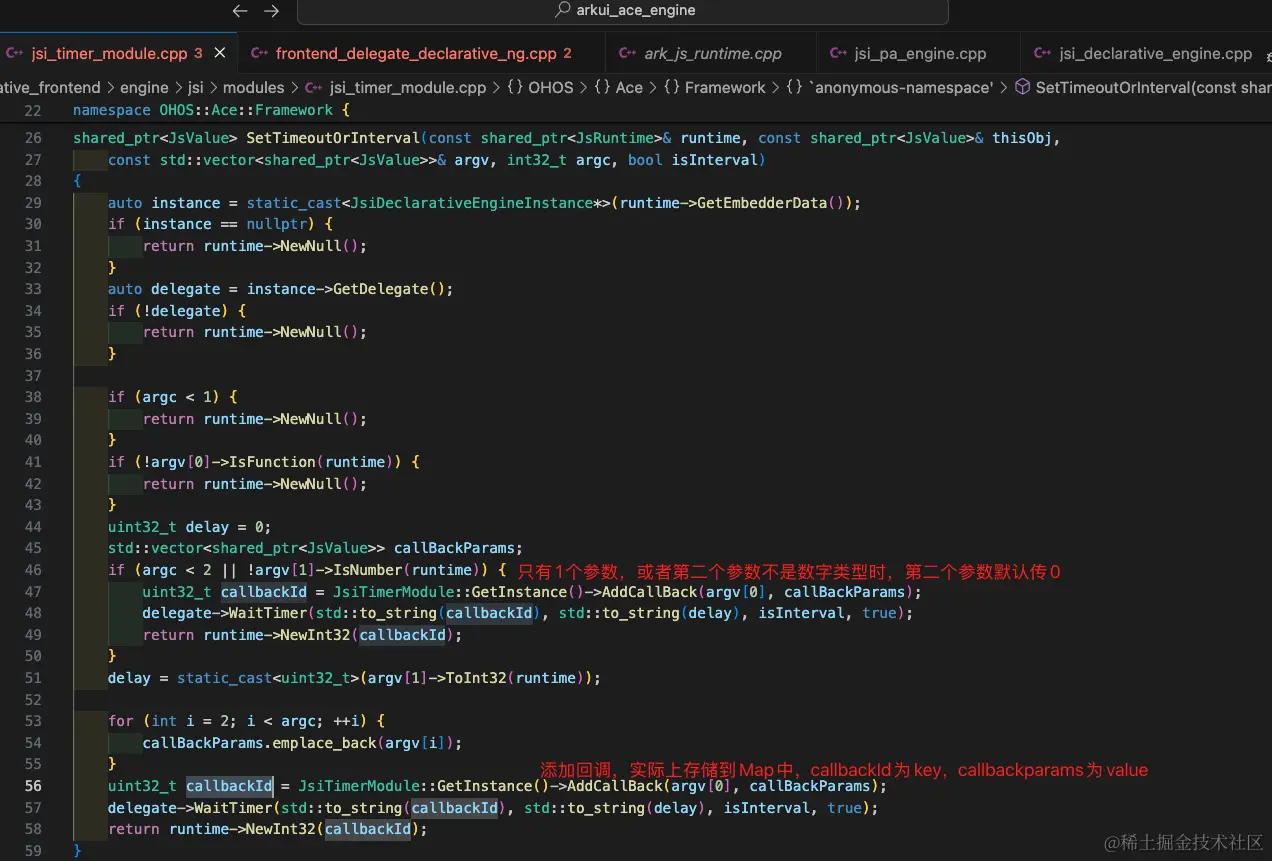Open ark_js_runtime.cpp tab
This screenshot has width=1272, height=861.
tap(713, 53)
